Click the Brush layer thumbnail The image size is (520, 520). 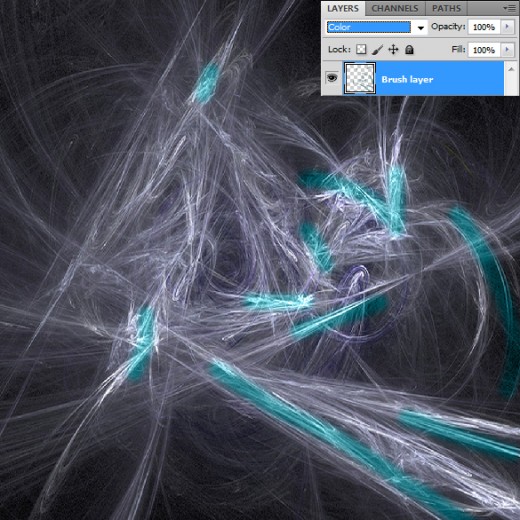click(x=360, y=78)
